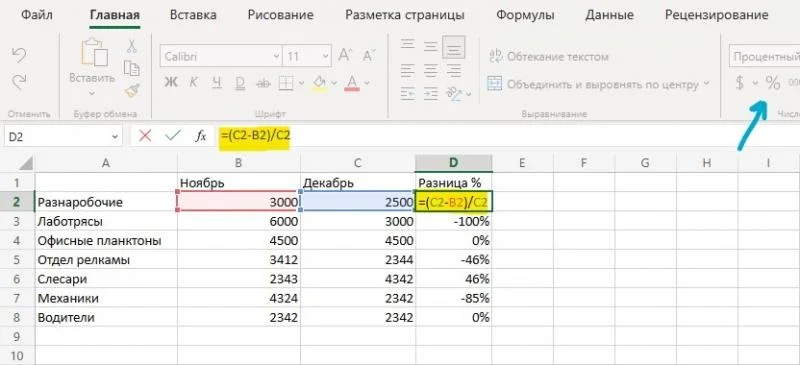Cut selection with the scissors icon
Viewport: 800px width, 365px height.
[x=132, y=46]
